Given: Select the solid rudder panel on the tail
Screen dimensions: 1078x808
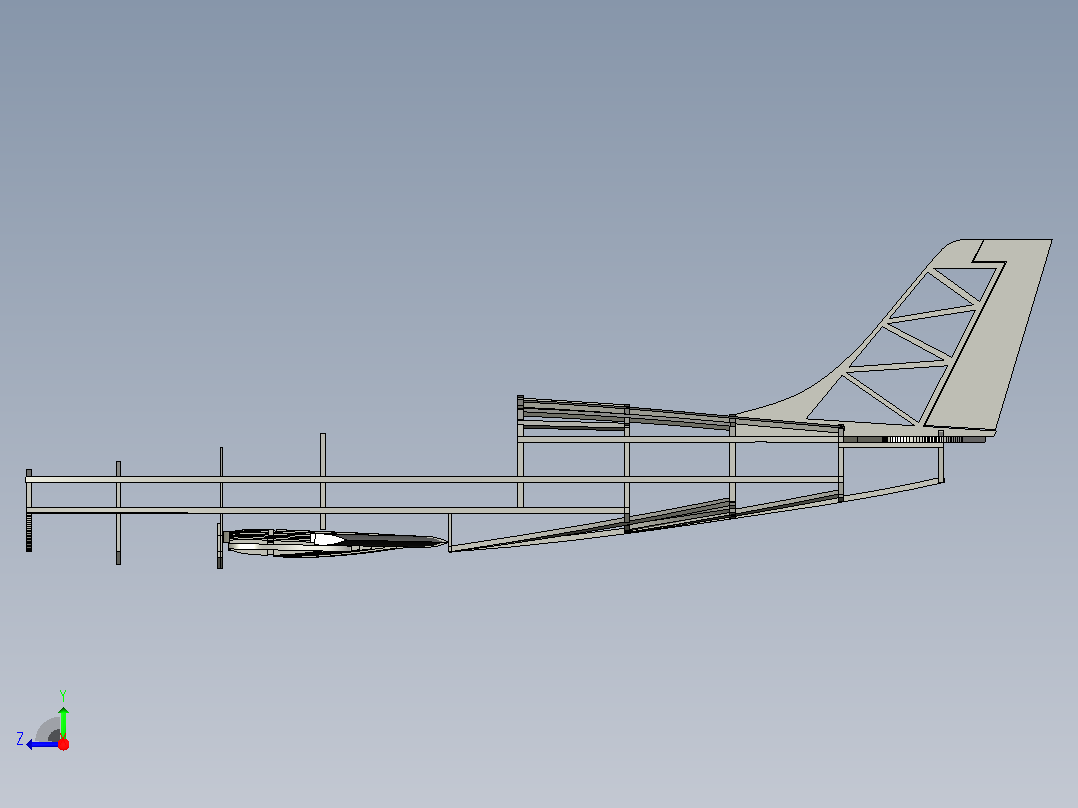Looking at the screenshot, I should click(x=990, y=336).
